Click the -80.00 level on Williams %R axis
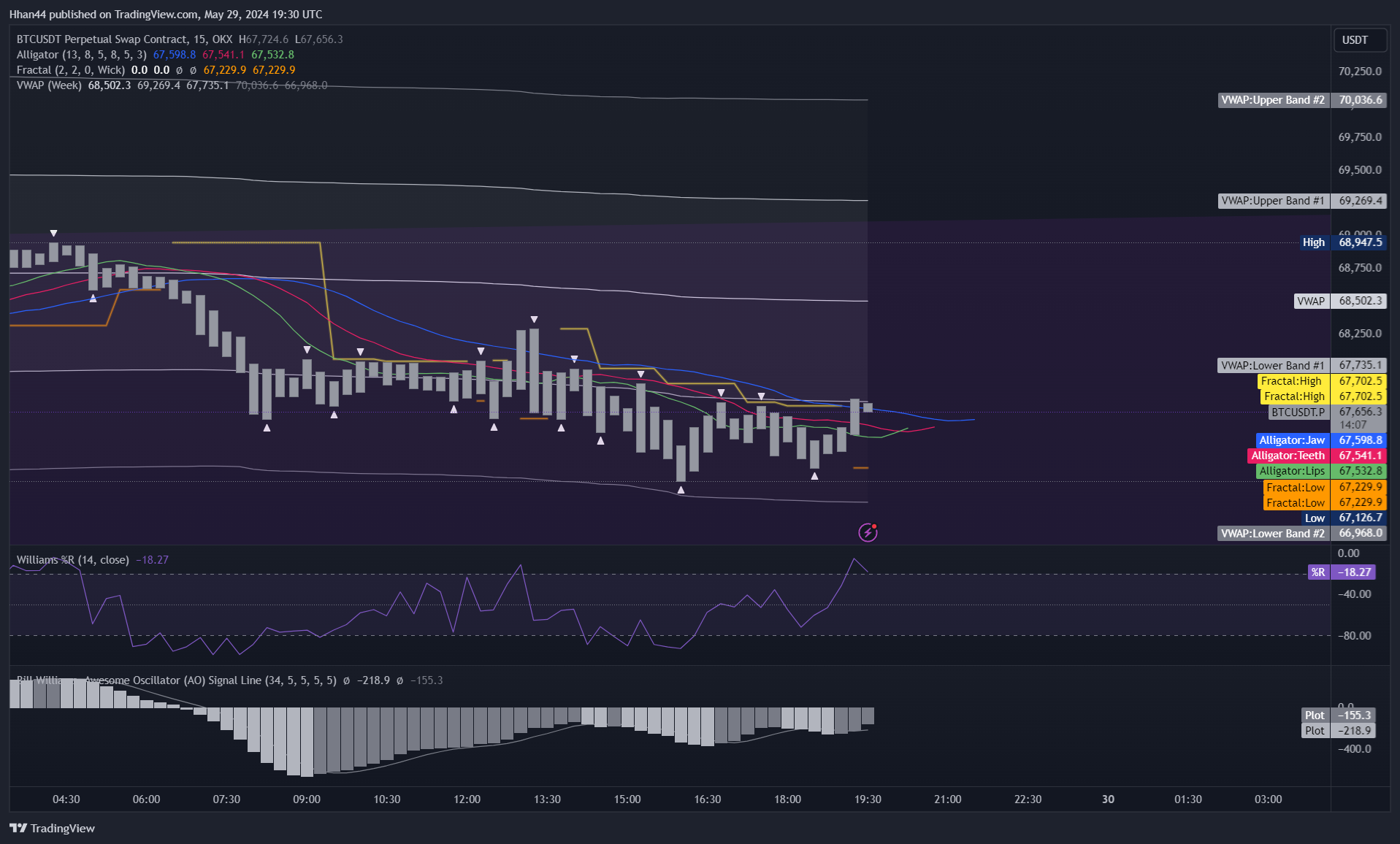 1354,636
